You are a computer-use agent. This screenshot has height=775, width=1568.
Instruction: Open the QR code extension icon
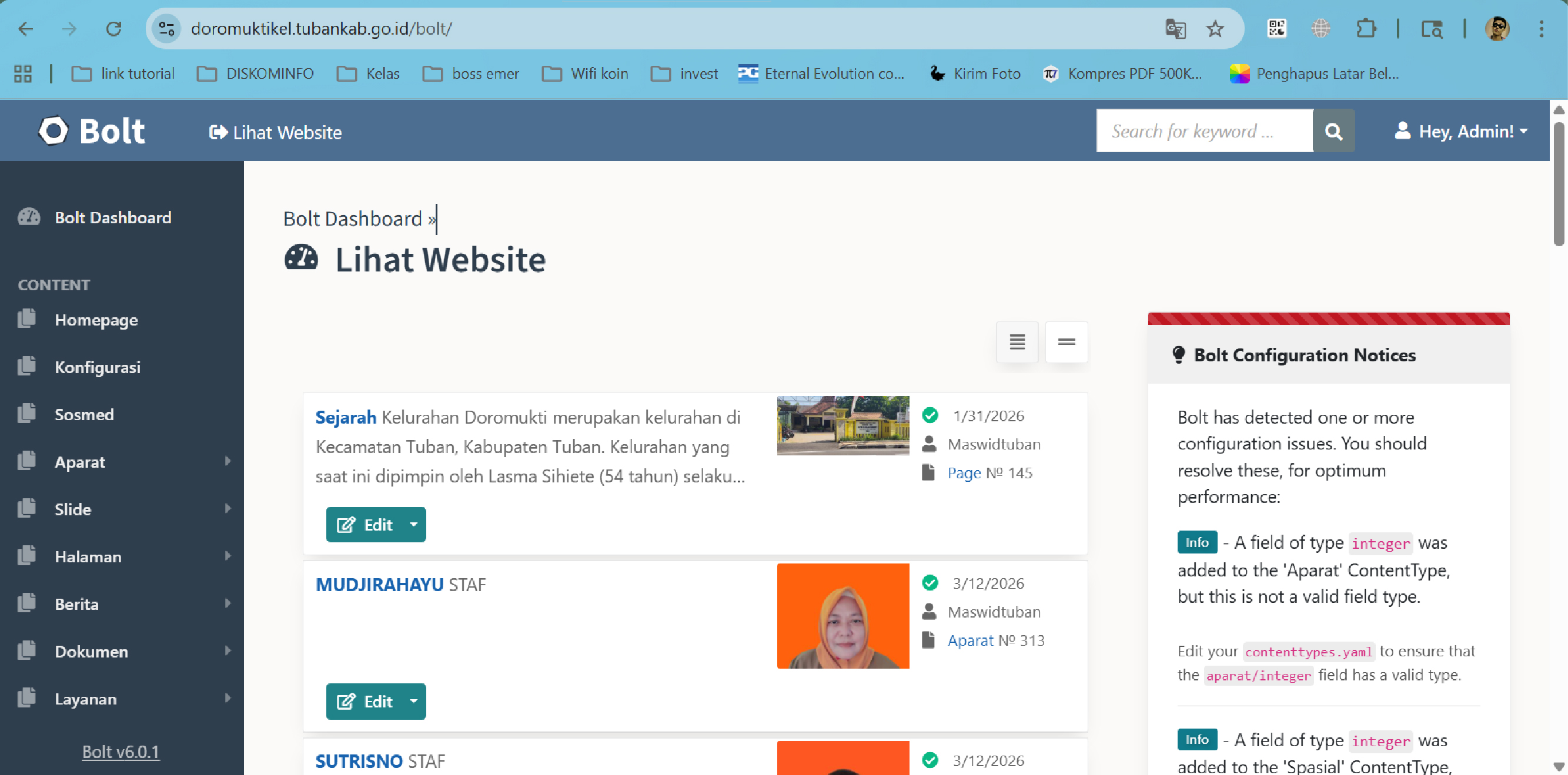click(1276, 29)
